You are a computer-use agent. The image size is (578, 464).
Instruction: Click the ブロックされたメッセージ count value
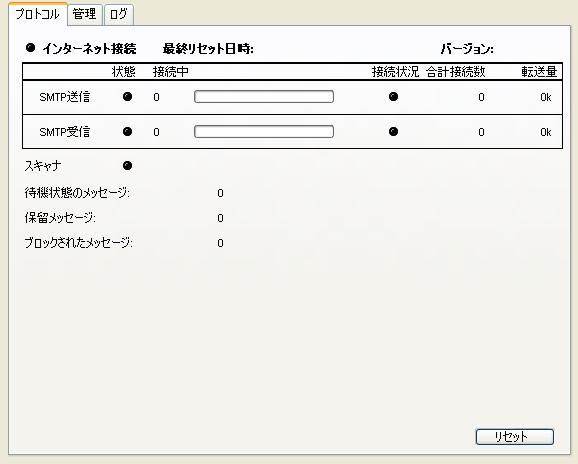[220, 243]
